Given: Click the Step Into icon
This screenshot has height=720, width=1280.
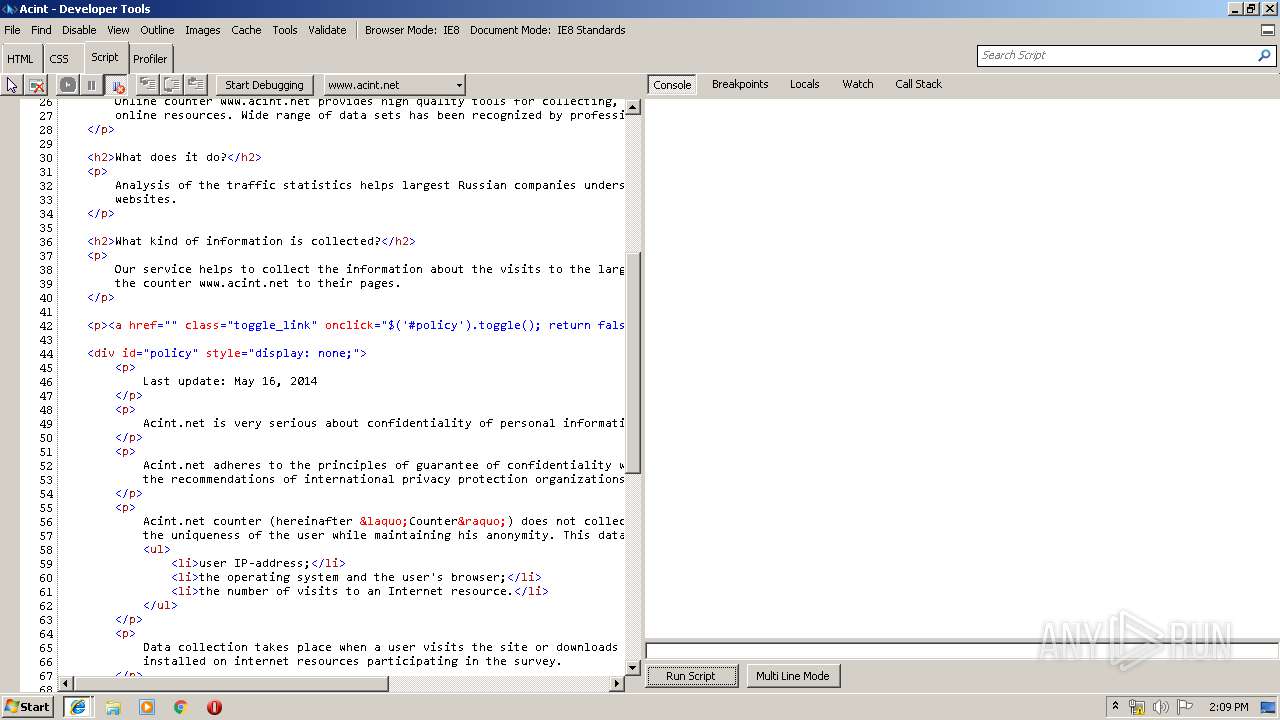Looking at the screenshot, I should click(147, 85).
